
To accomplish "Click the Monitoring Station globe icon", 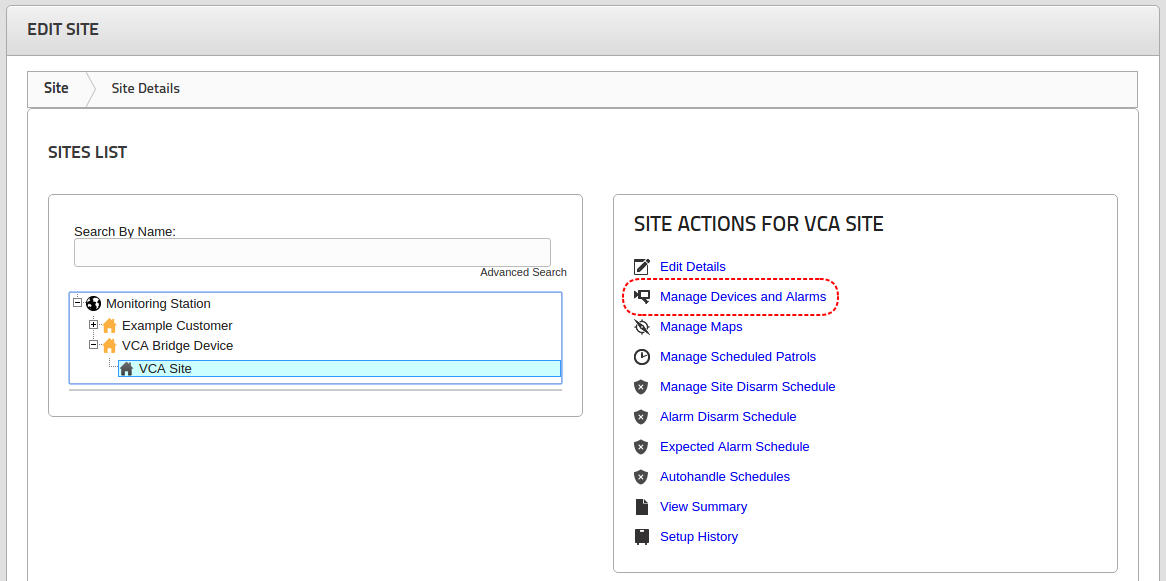I will pyautogui.click(x=93, y=304).
